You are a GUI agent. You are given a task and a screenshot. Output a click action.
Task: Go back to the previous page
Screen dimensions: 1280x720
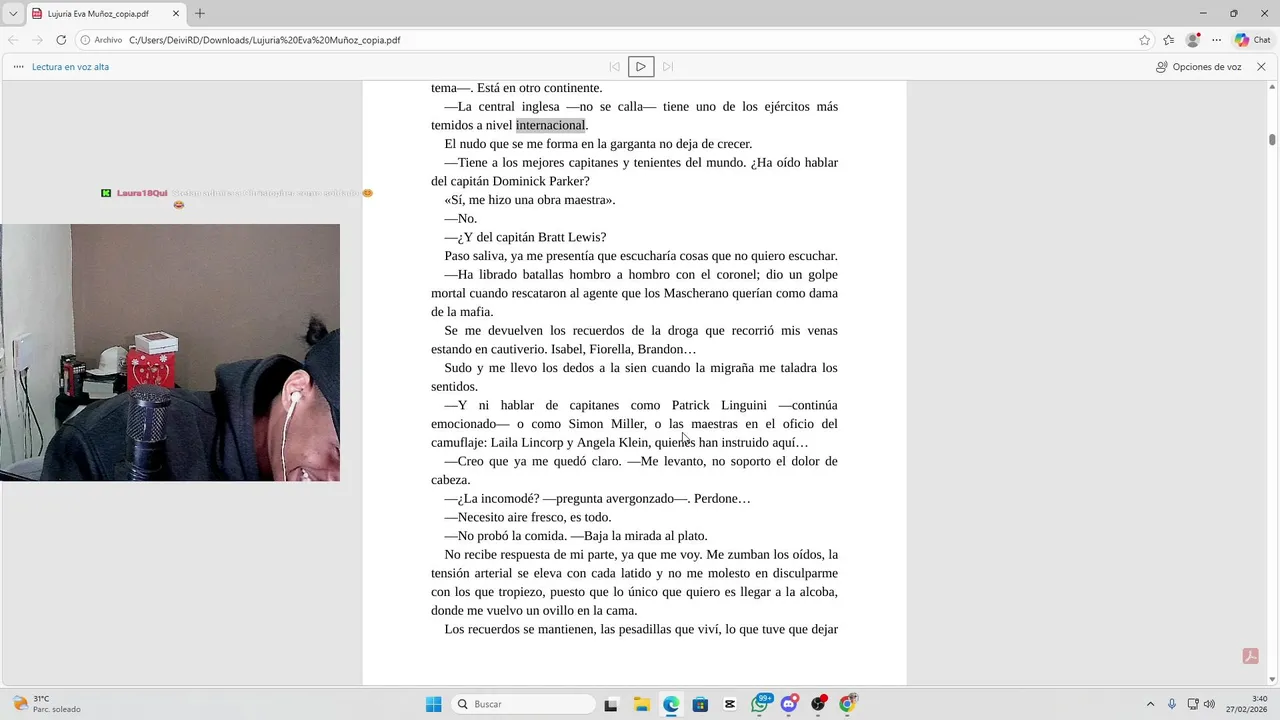(x=13, y=40)
